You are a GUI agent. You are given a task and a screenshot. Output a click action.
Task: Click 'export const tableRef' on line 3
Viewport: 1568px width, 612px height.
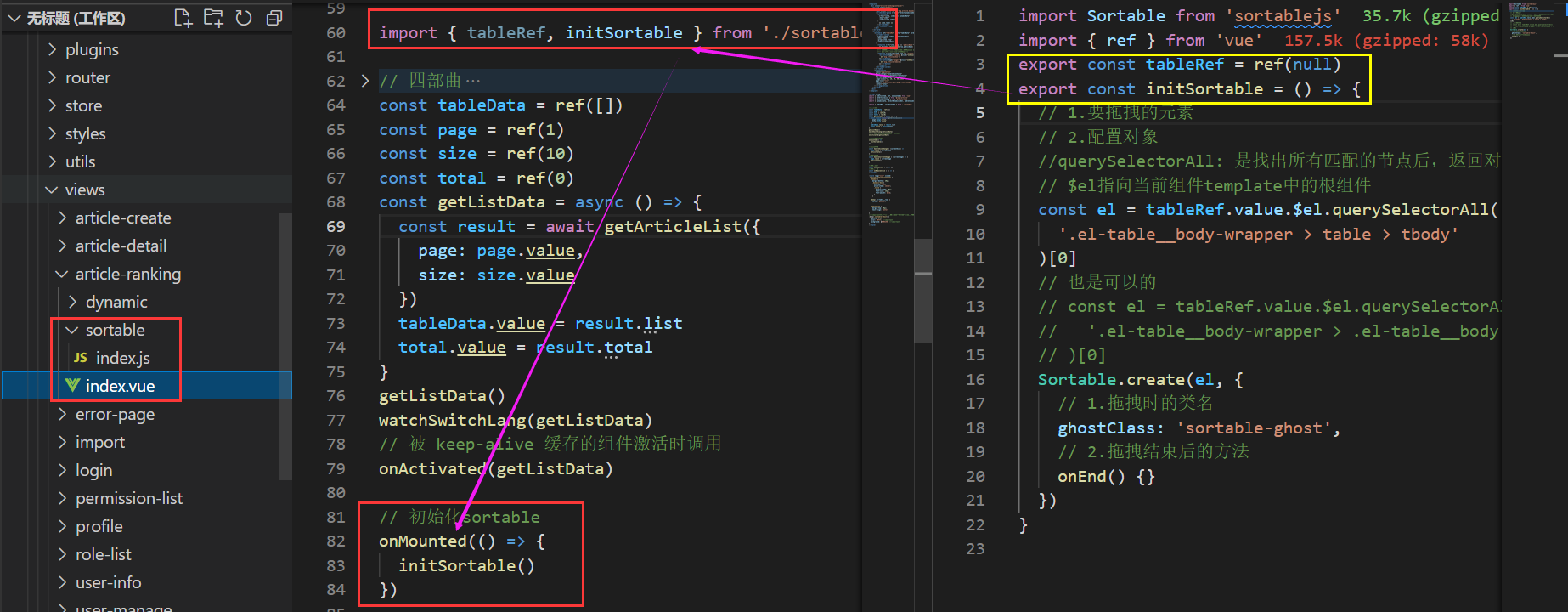(x=1121, y=65)
